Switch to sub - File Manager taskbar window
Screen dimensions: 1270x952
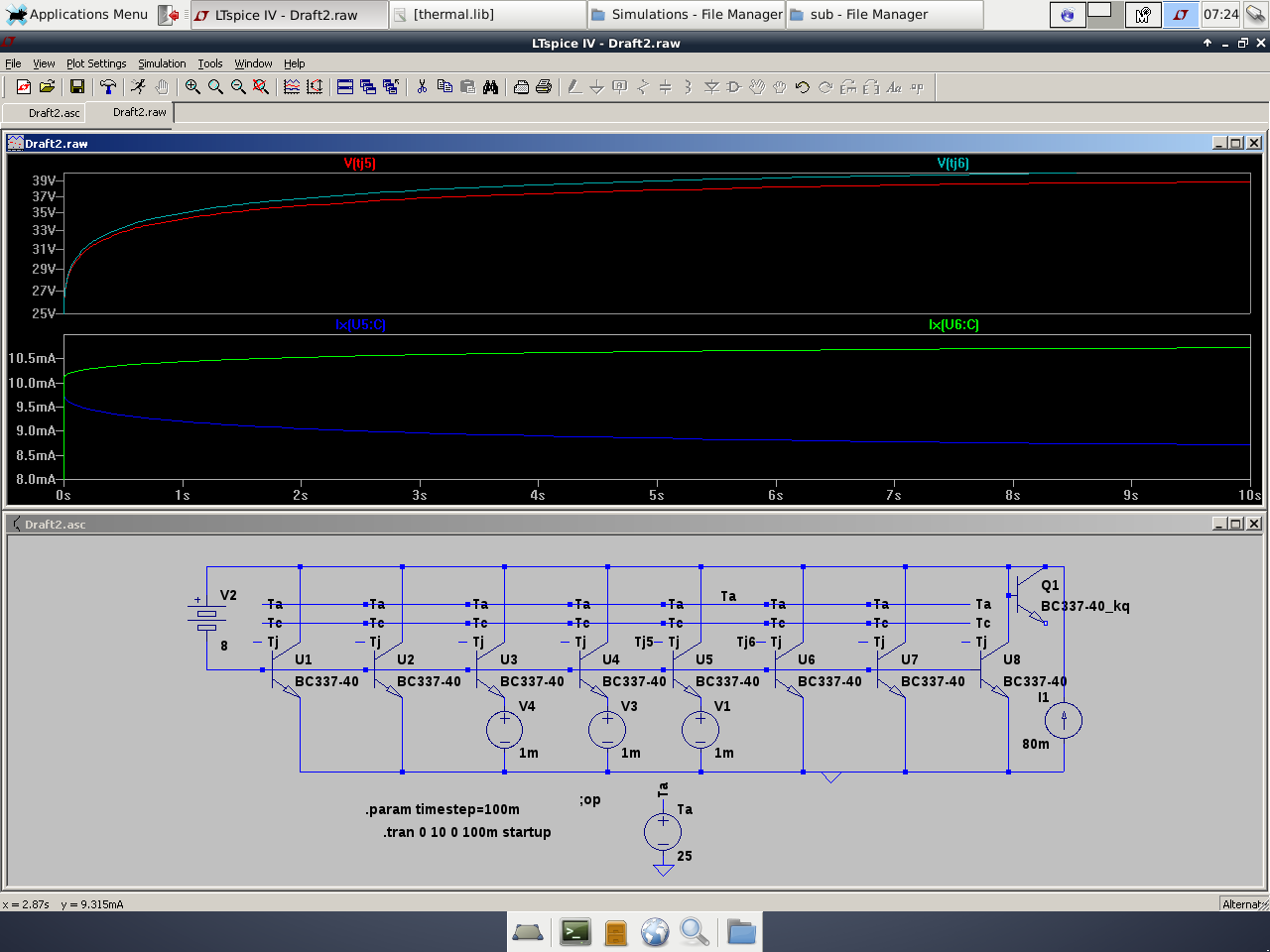click(885, 15)
